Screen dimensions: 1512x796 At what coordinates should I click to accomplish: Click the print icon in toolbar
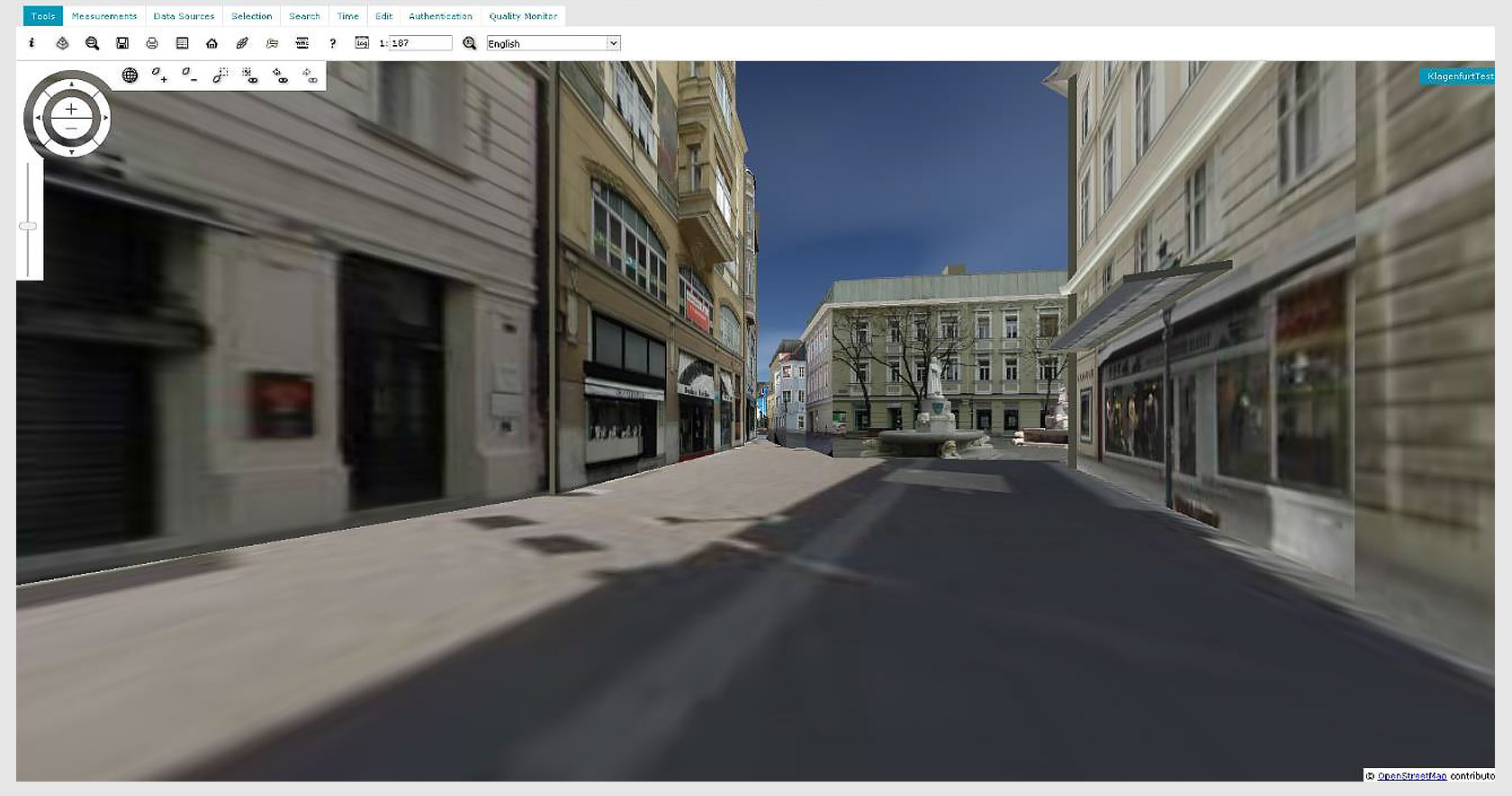152,43
